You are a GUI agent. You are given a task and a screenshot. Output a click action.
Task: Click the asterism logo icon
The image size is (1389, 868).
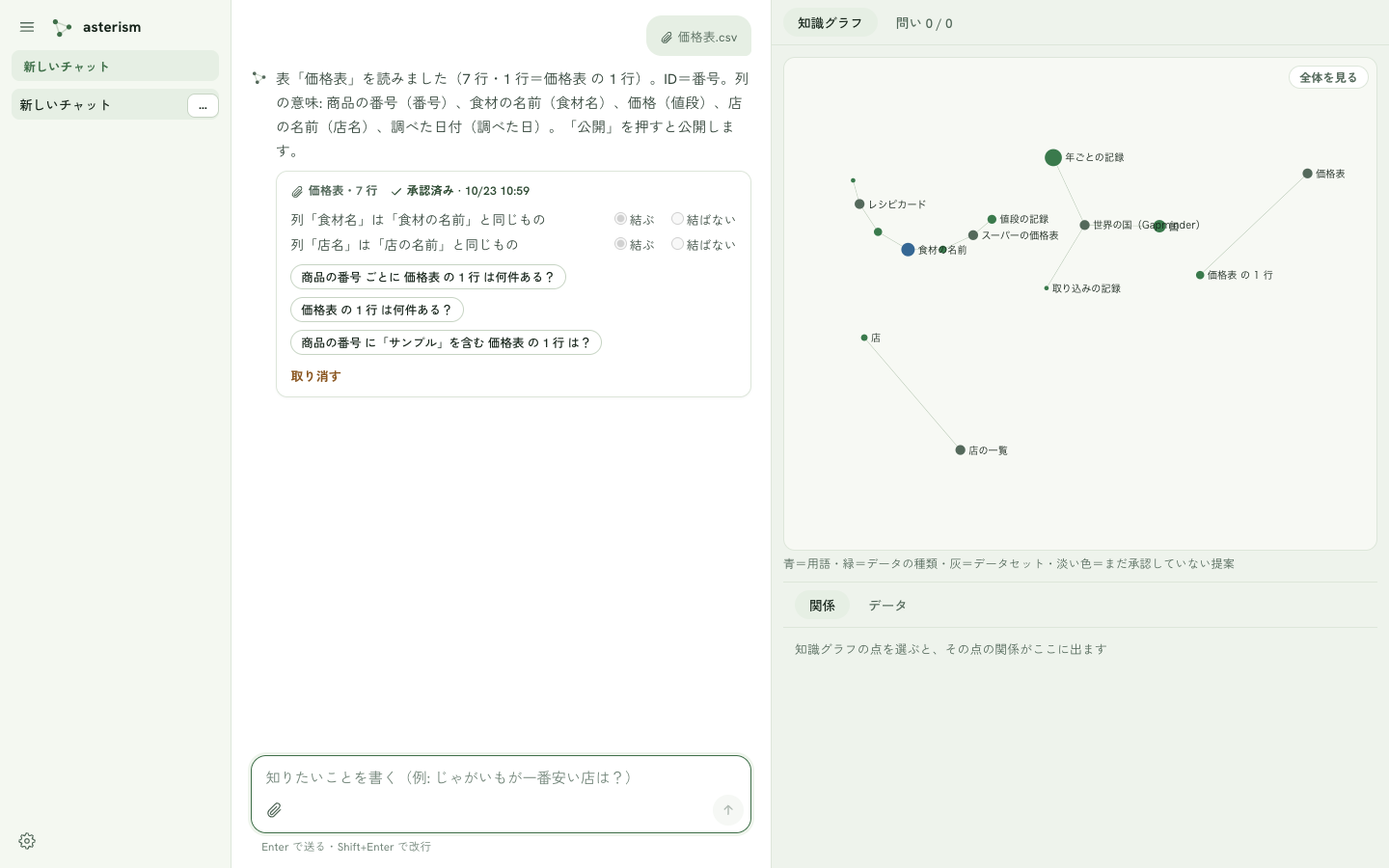point(62,27)
